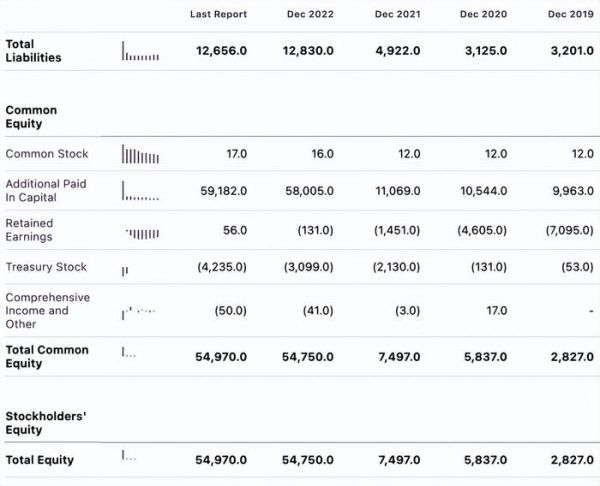The width and height of the screenshot is (600, 486).
Task: Click the Retained Earnings row label
Action: point(30,230)
